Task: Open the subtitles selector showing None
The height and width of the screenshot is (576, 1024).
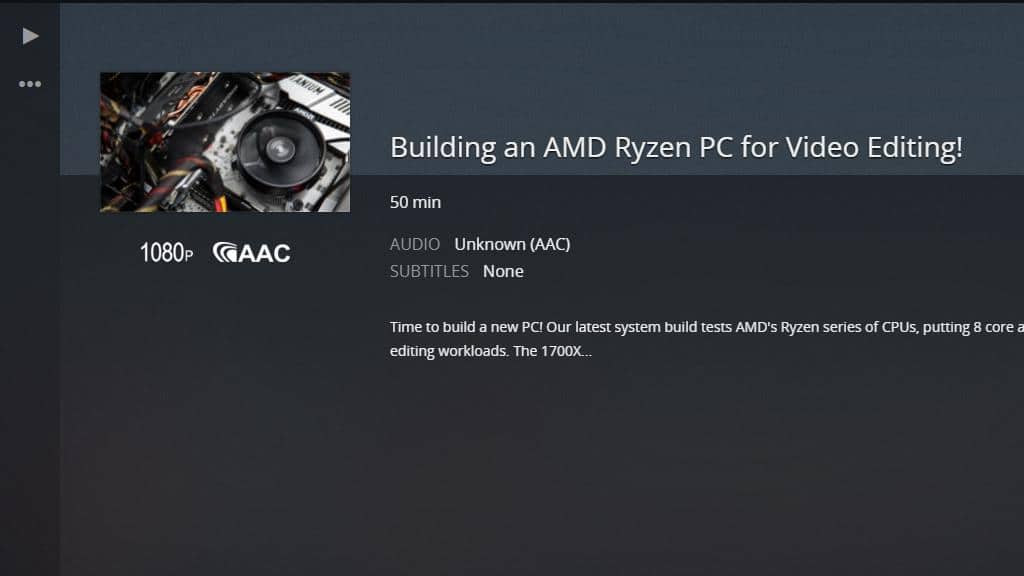Action: pyautogui.click(x=503, y=272)
